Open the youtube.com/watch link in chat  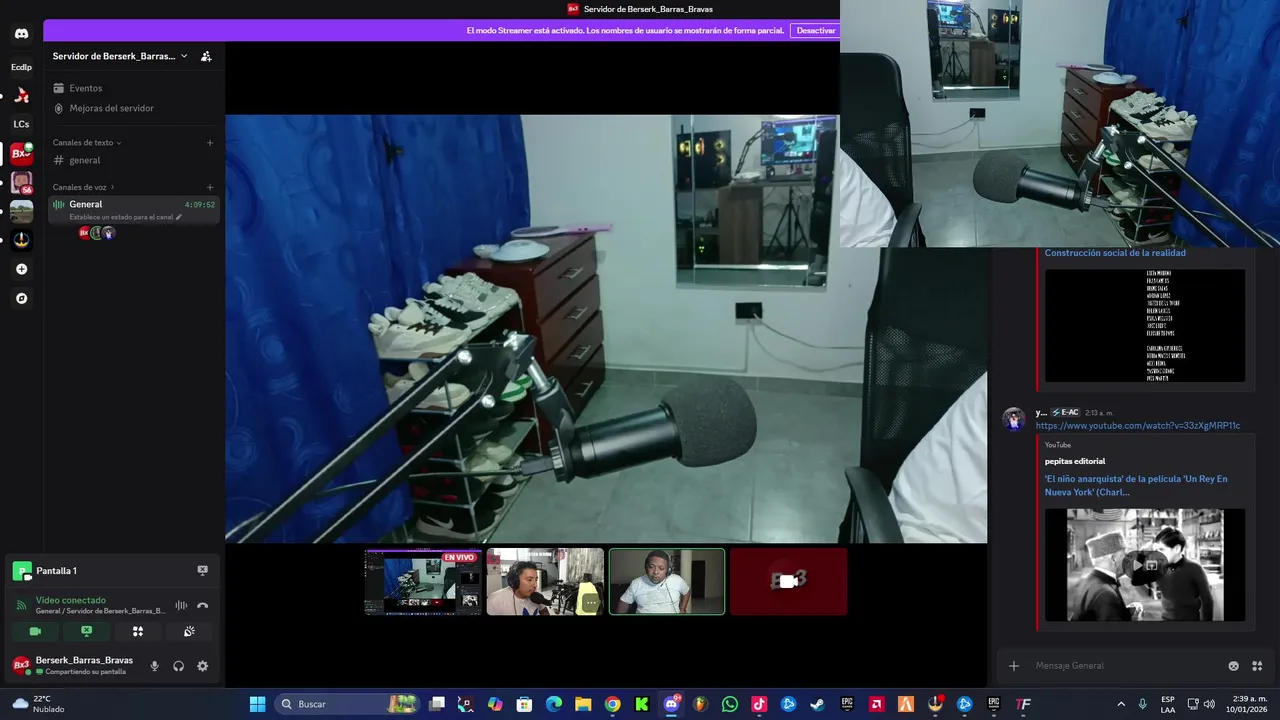pyautogui.click(x=1138, y=426)
